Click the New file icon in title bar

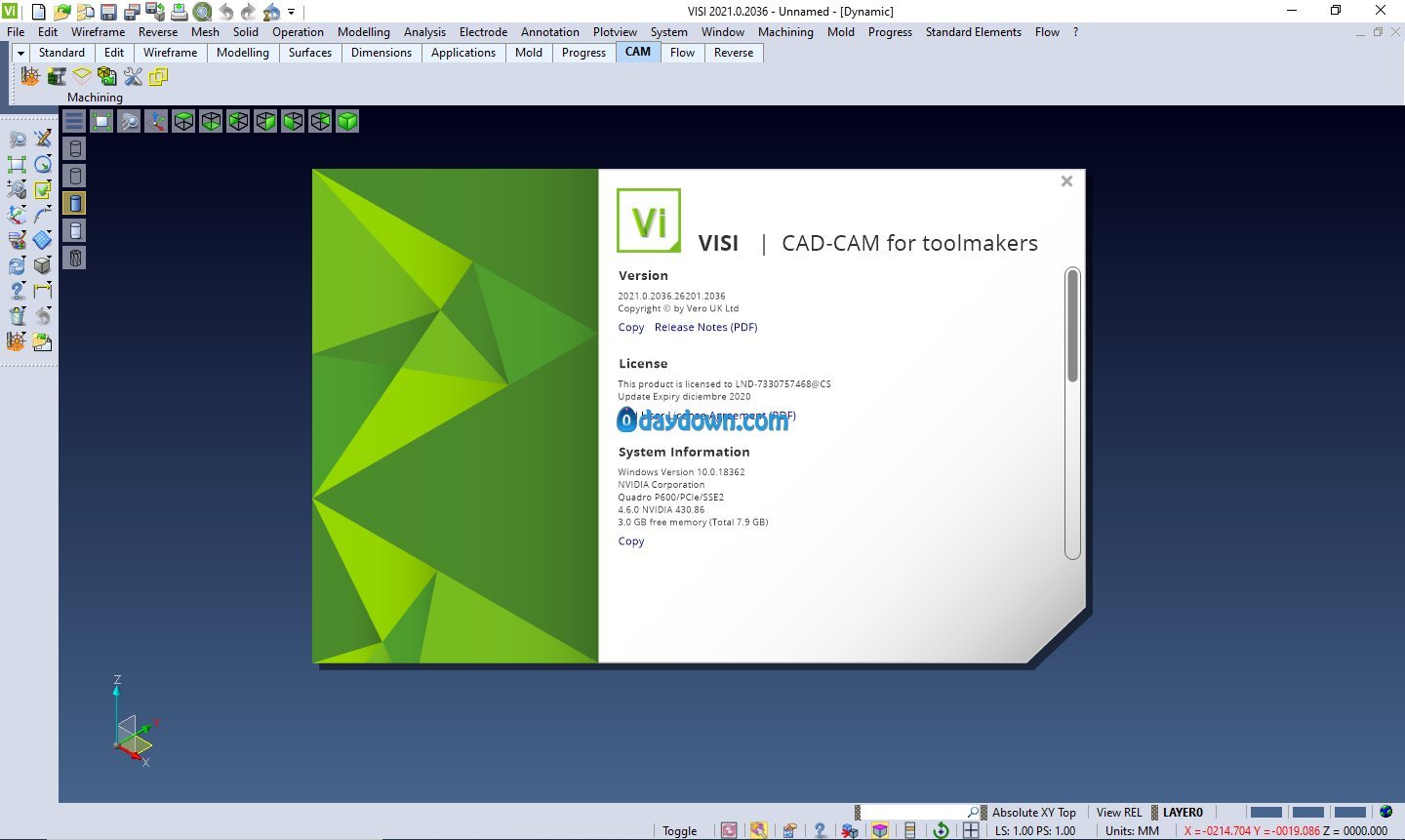point(38,12)
